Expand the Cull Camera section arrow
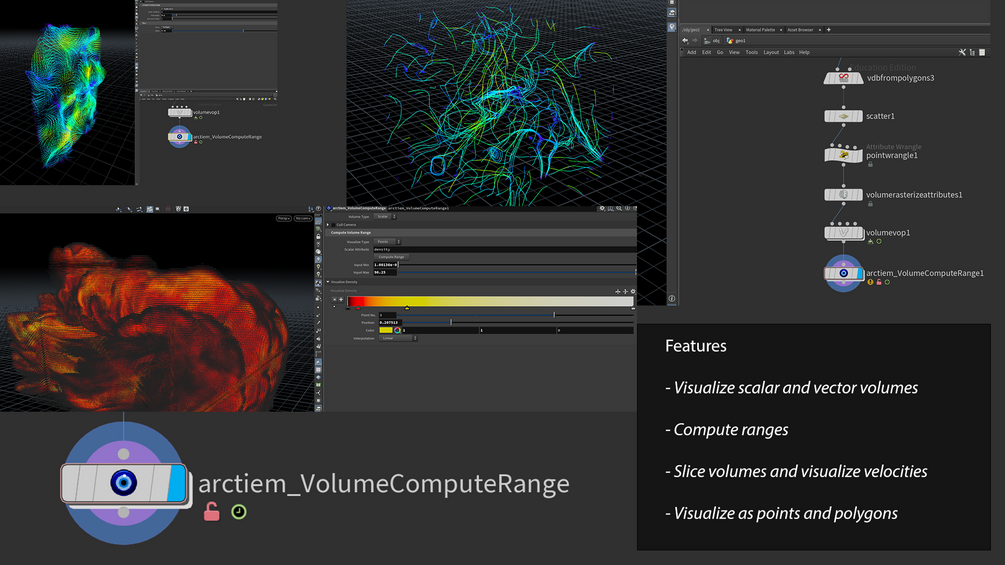Image resolution: width=1005 pixels, height=565 pixels. [328, 225]
